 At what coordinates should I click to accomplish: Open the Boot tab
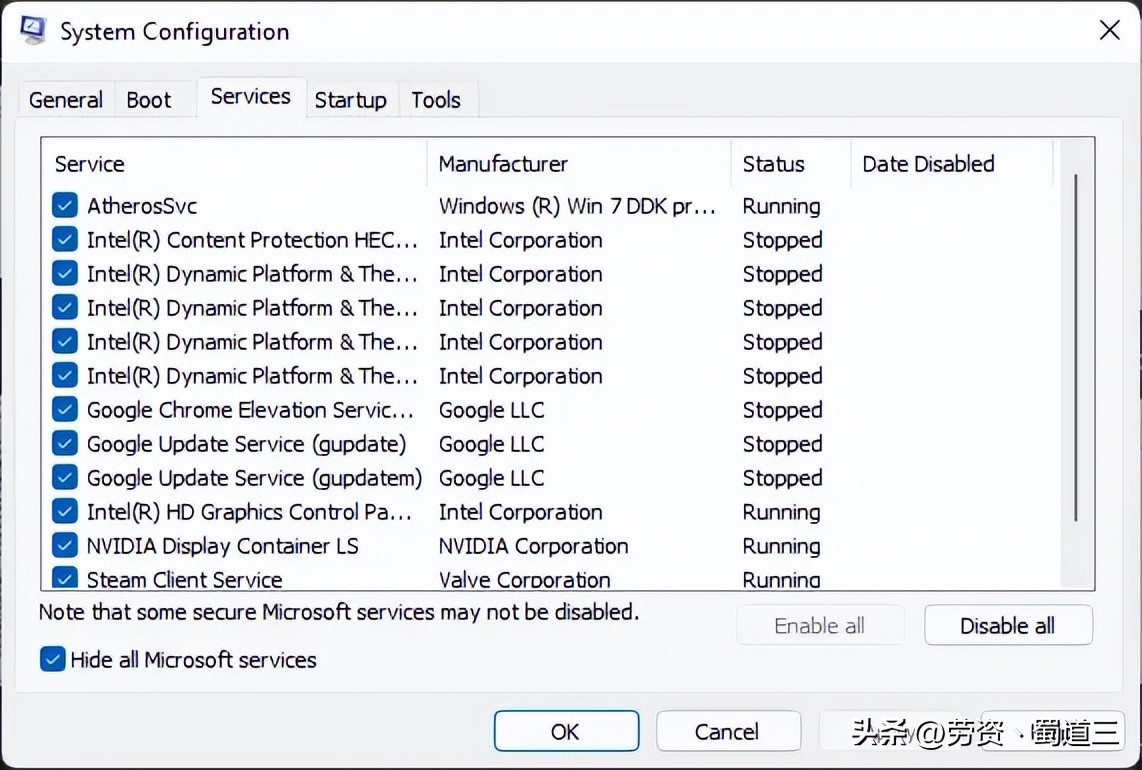click(149, 100)
